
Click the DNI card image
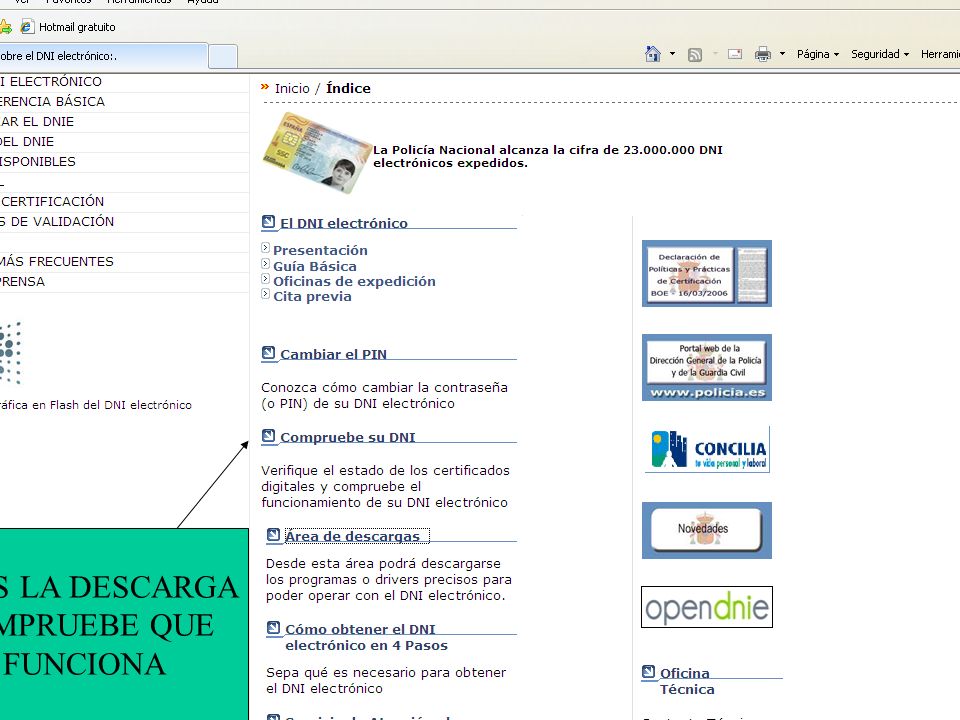pos(317,153)
